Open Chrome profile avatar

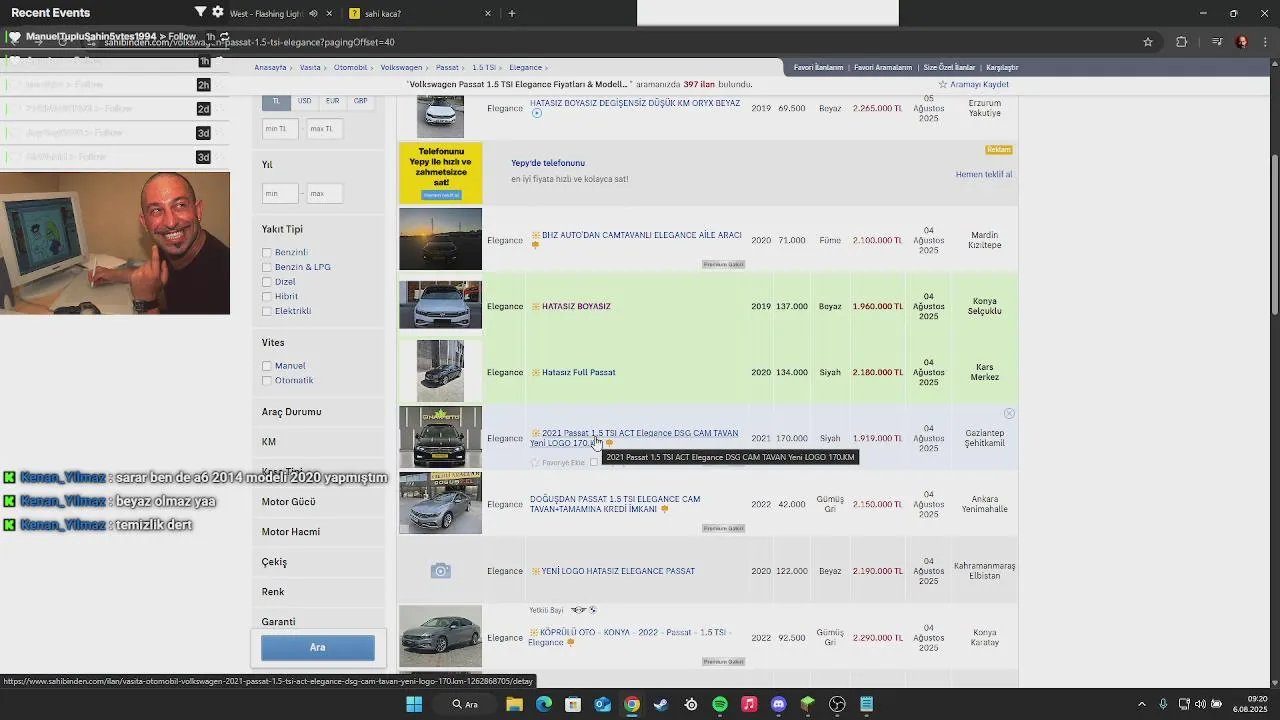[x=1242, y=42]
